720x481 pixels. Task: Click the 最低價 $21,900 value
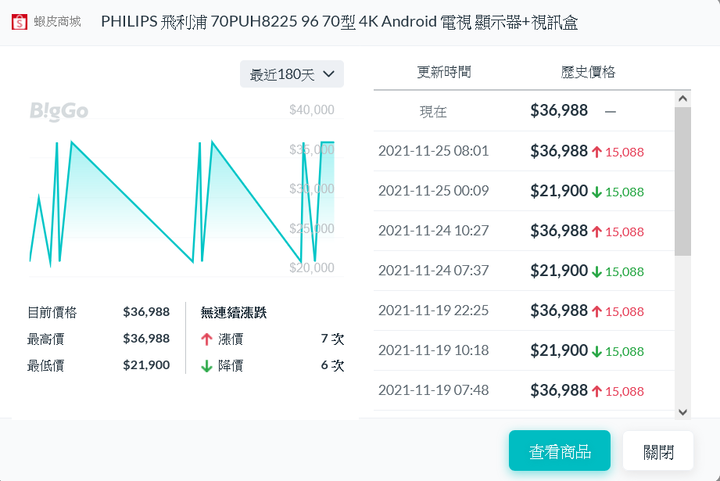(x=146, y=365)
